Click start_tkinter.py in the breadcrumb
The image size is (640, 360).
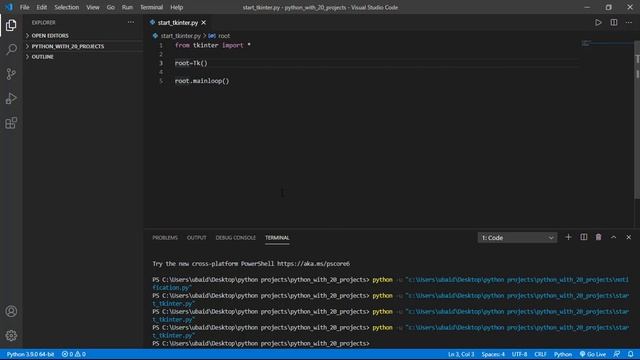coord(180,36)
